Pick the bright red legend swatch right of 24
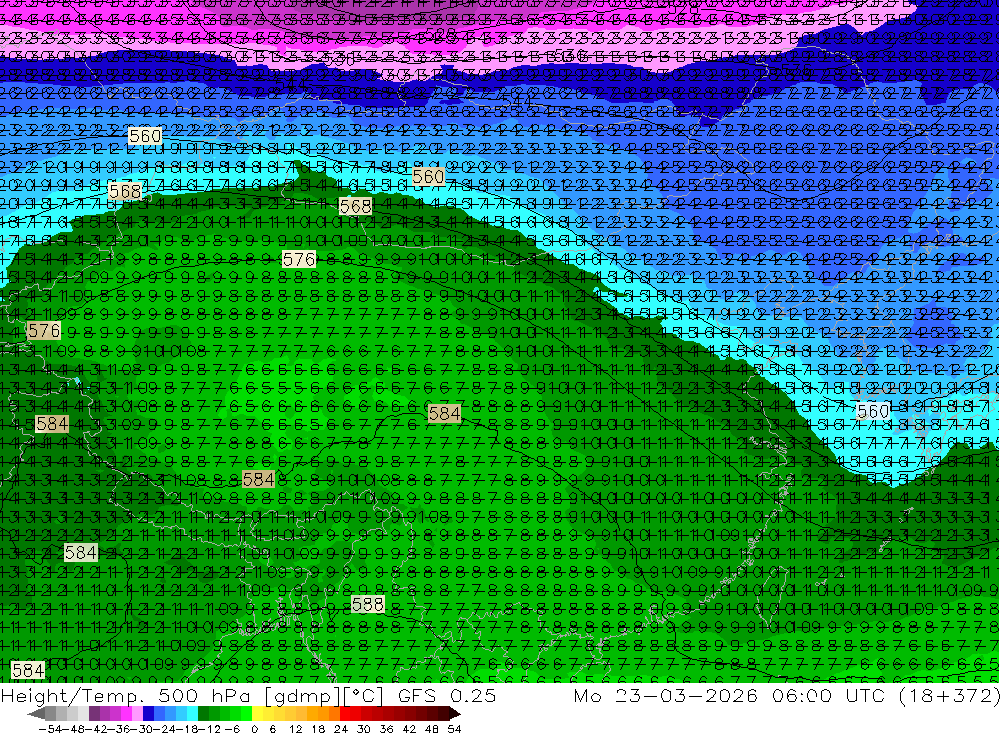The image size is (1000, 733). 345,713
